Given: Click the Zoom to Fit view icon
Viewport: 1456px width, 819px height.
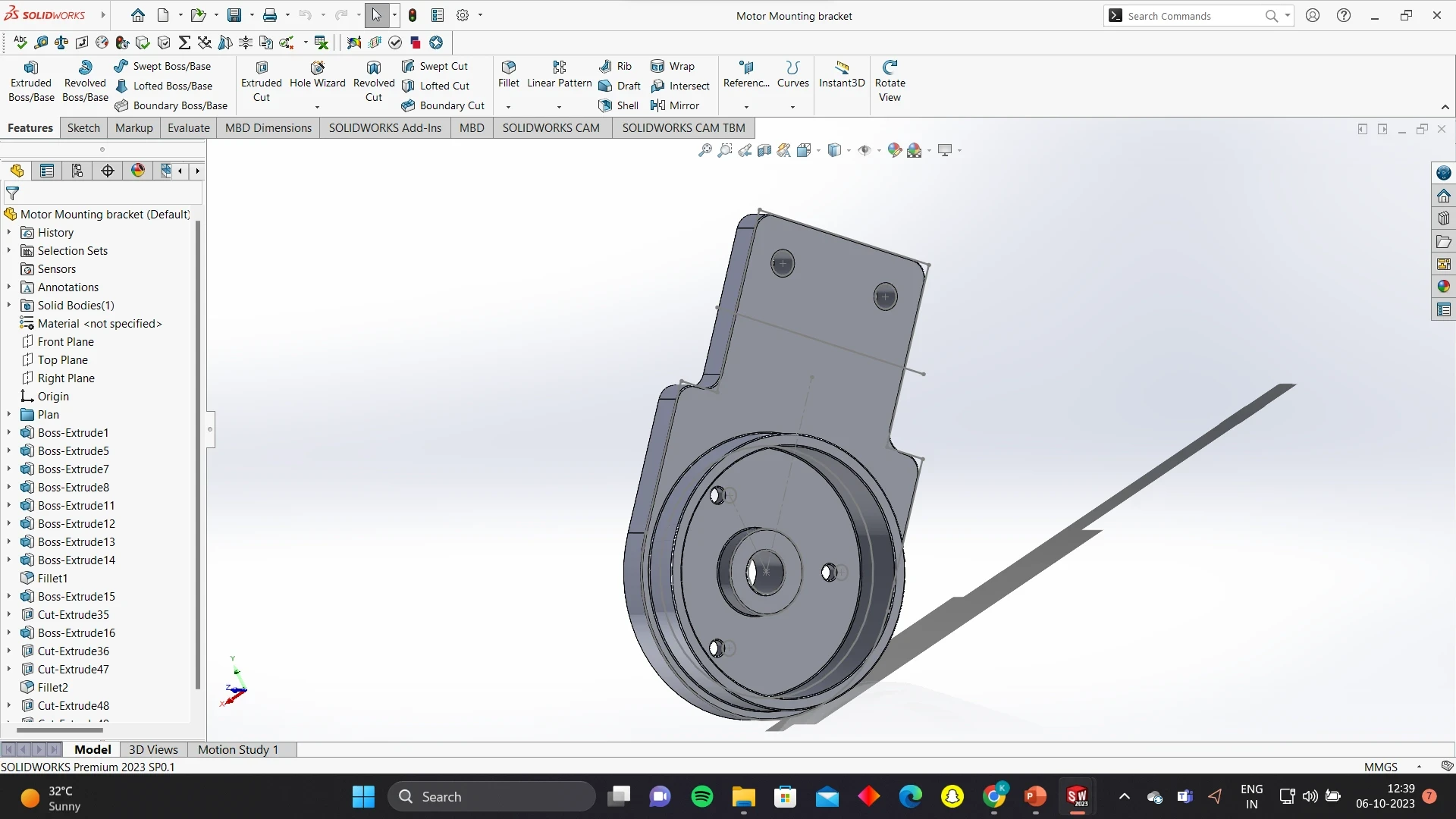Looking at the screenshot, I should point(704,150).
